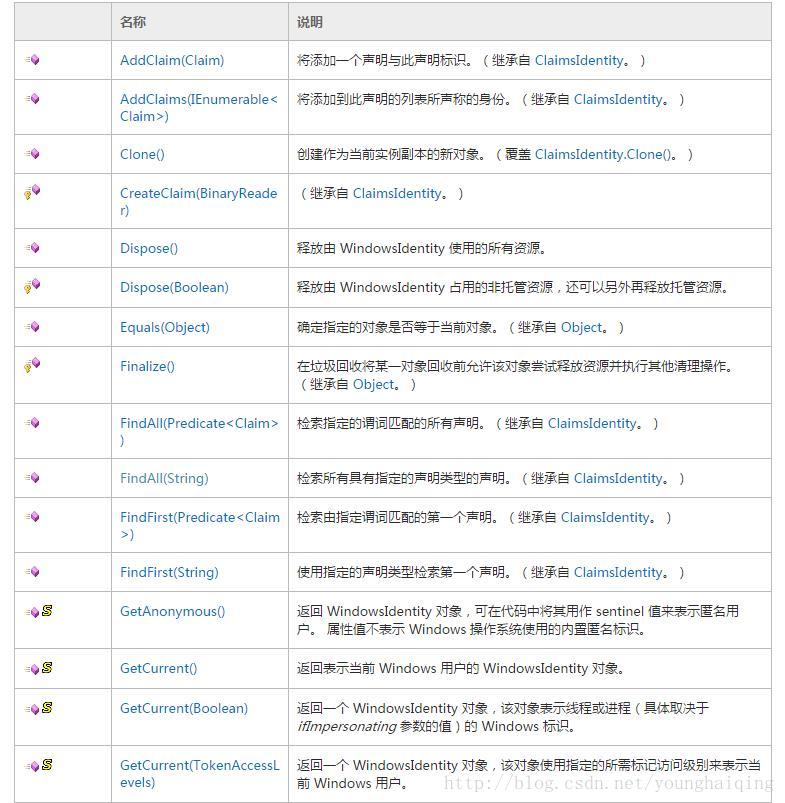Open the GetAnonymous() method link
The width and height of the screenshot is (785, 803).
pos(173,611)
